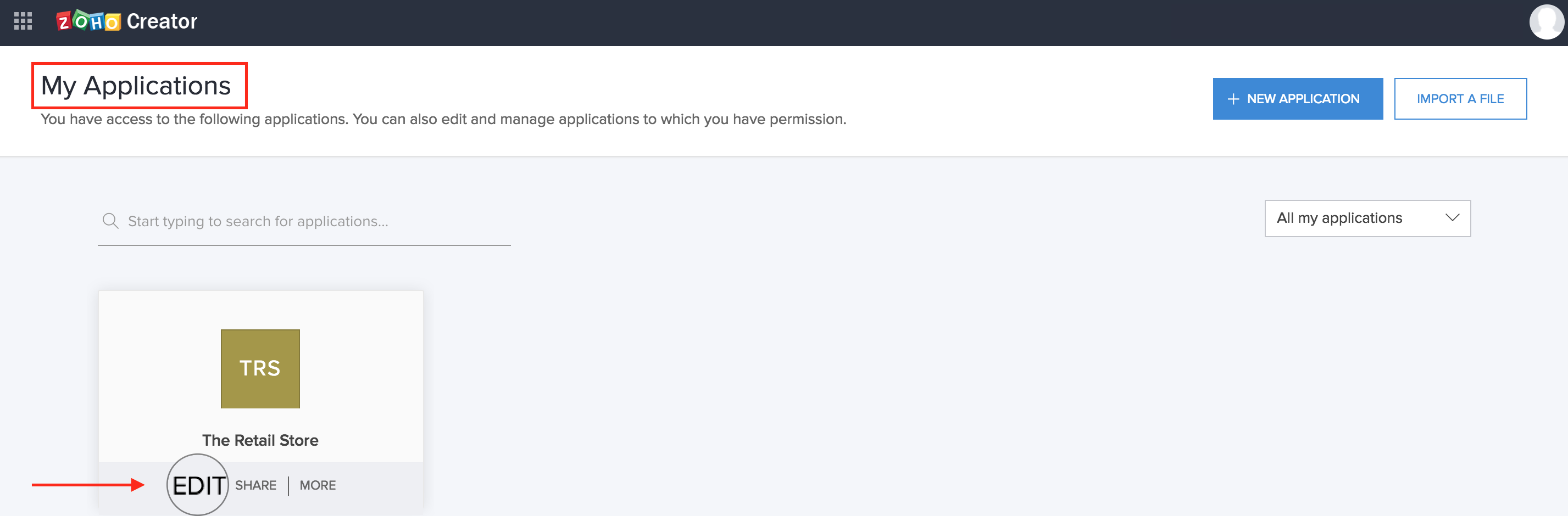The width and height of the screenshot is (1568, 516).
Task: Expand the All my applications dropdown
Action: [1366, 218]
